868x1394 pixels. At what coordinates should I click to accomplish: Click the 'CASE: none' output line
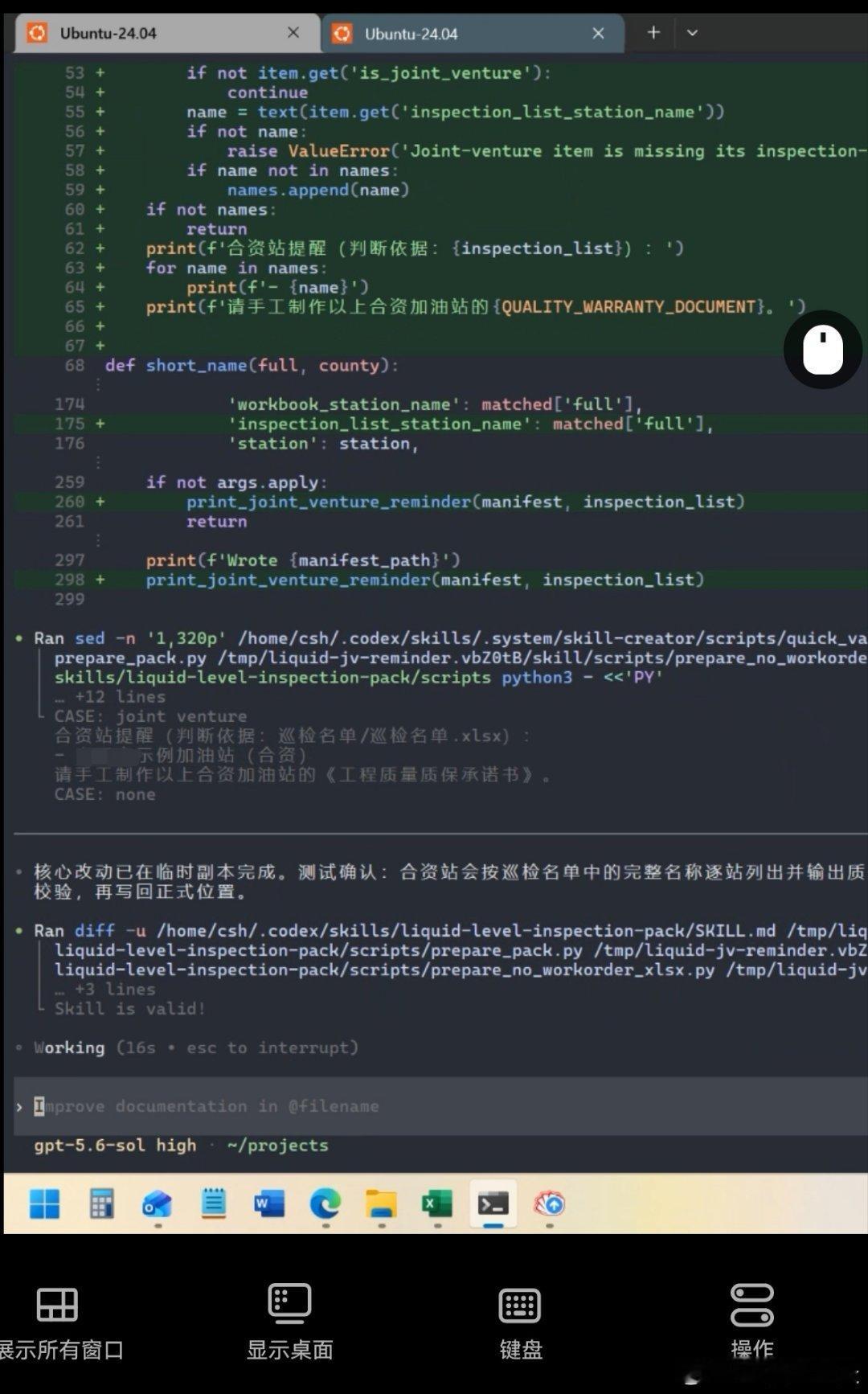click(104, 794)
